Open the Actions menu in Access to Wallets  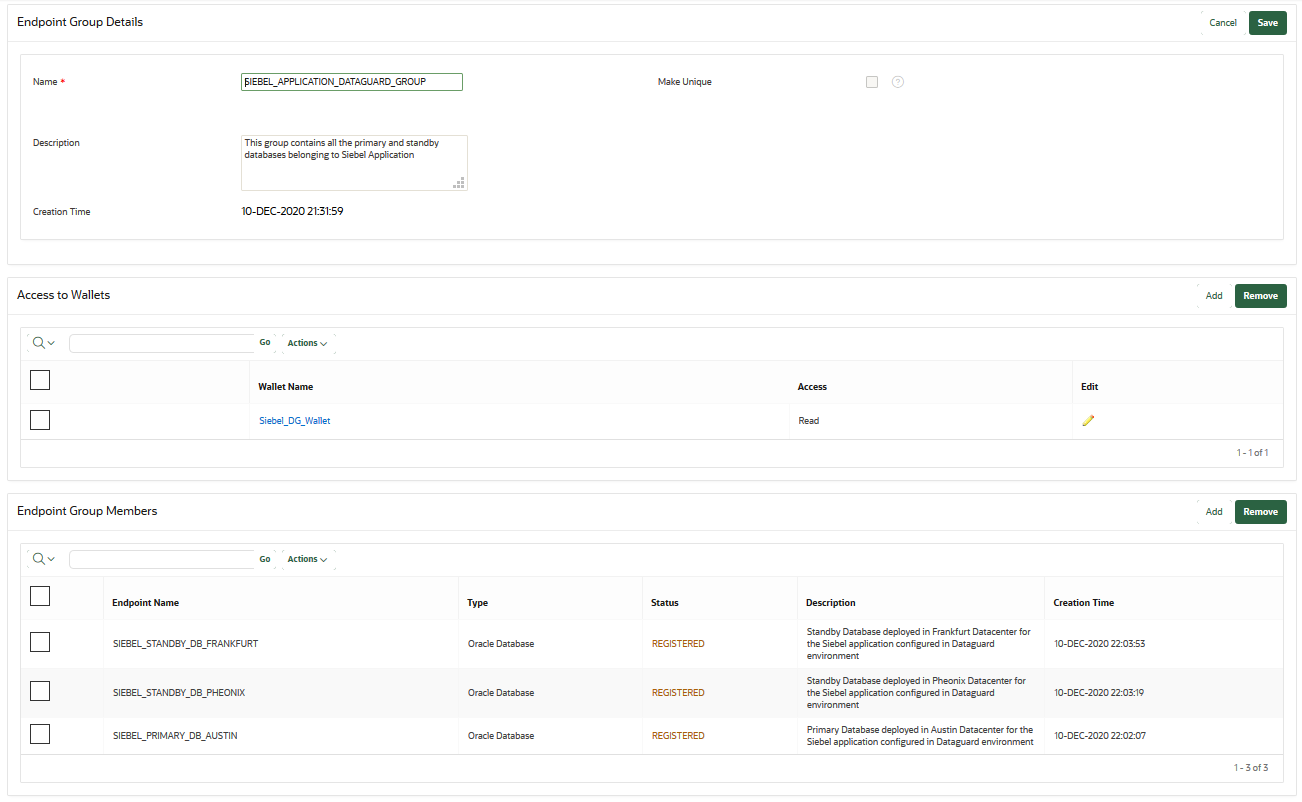pos(307,342)
